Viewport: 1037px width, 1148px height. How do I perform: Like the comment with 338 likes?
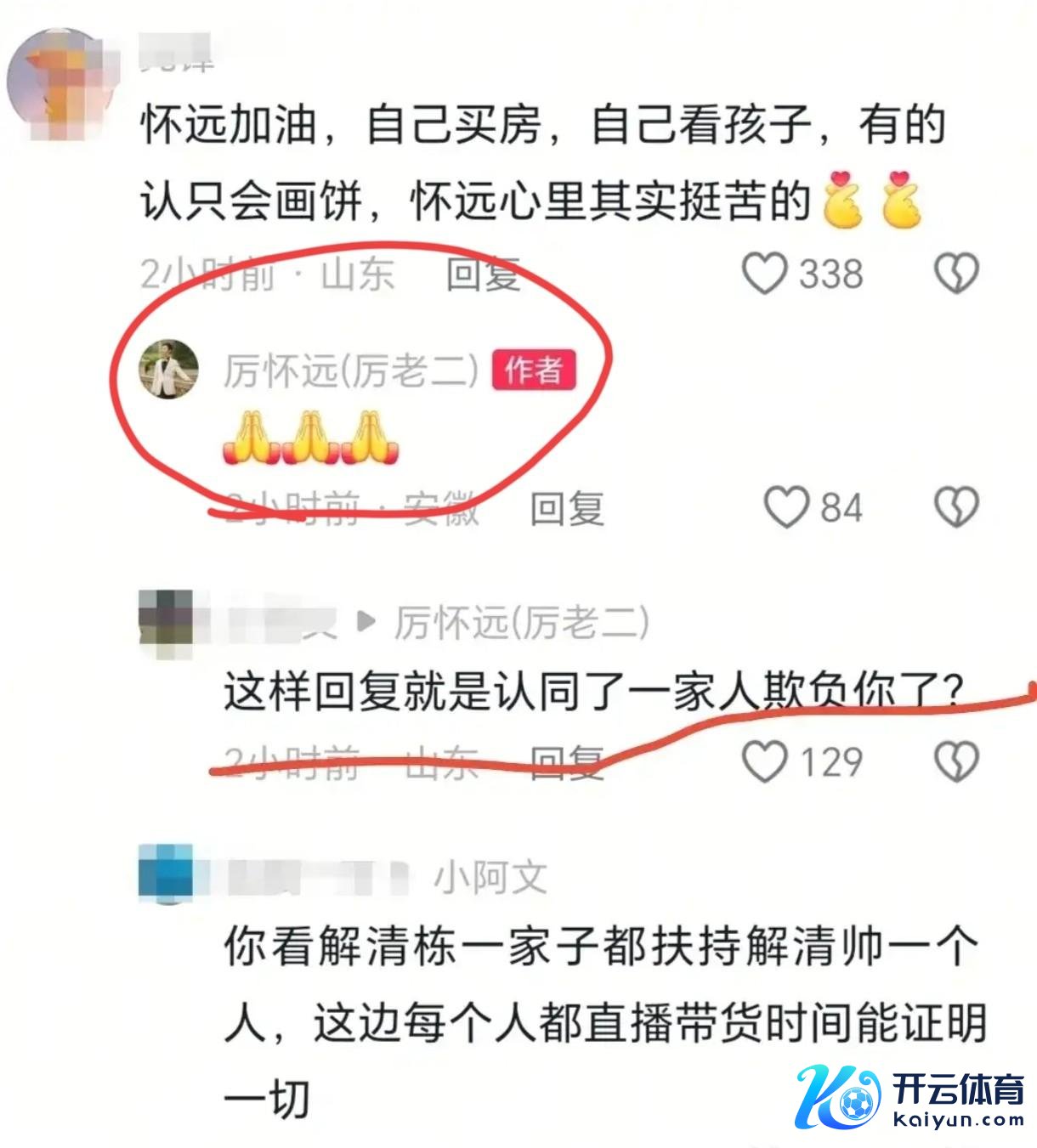tap(764, 274)
